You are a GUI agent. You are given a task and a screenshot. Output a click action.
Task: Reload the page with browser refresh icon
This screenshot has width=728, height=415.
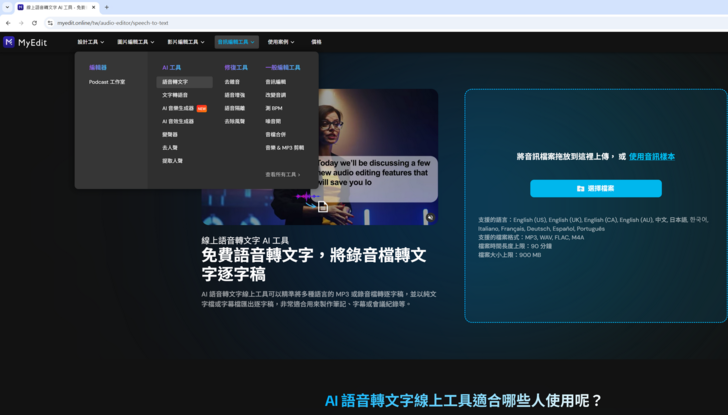coord(34,22)
